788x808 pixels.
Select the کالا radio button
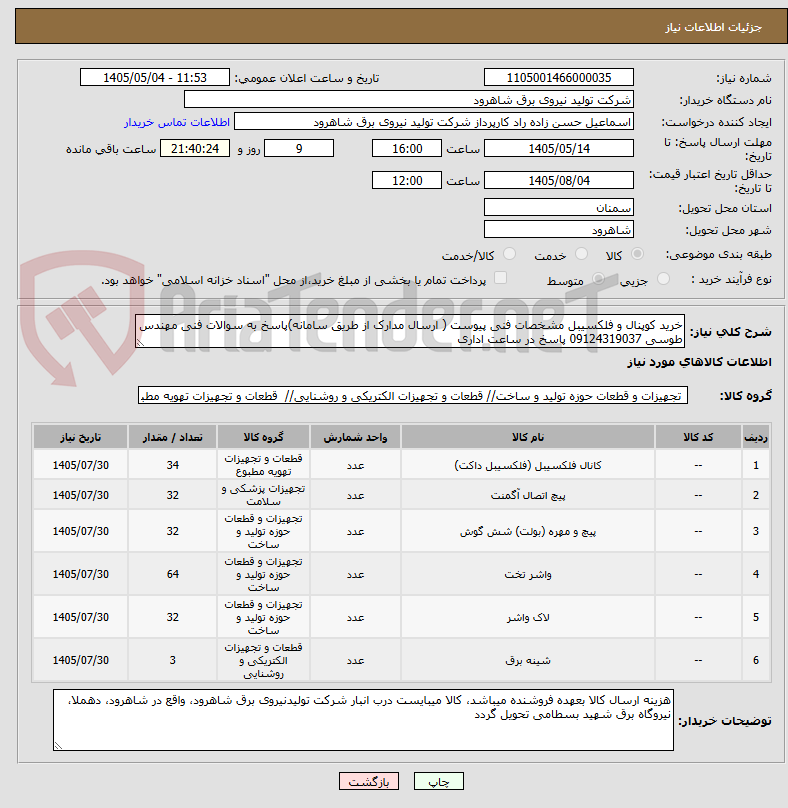(638, 254)
